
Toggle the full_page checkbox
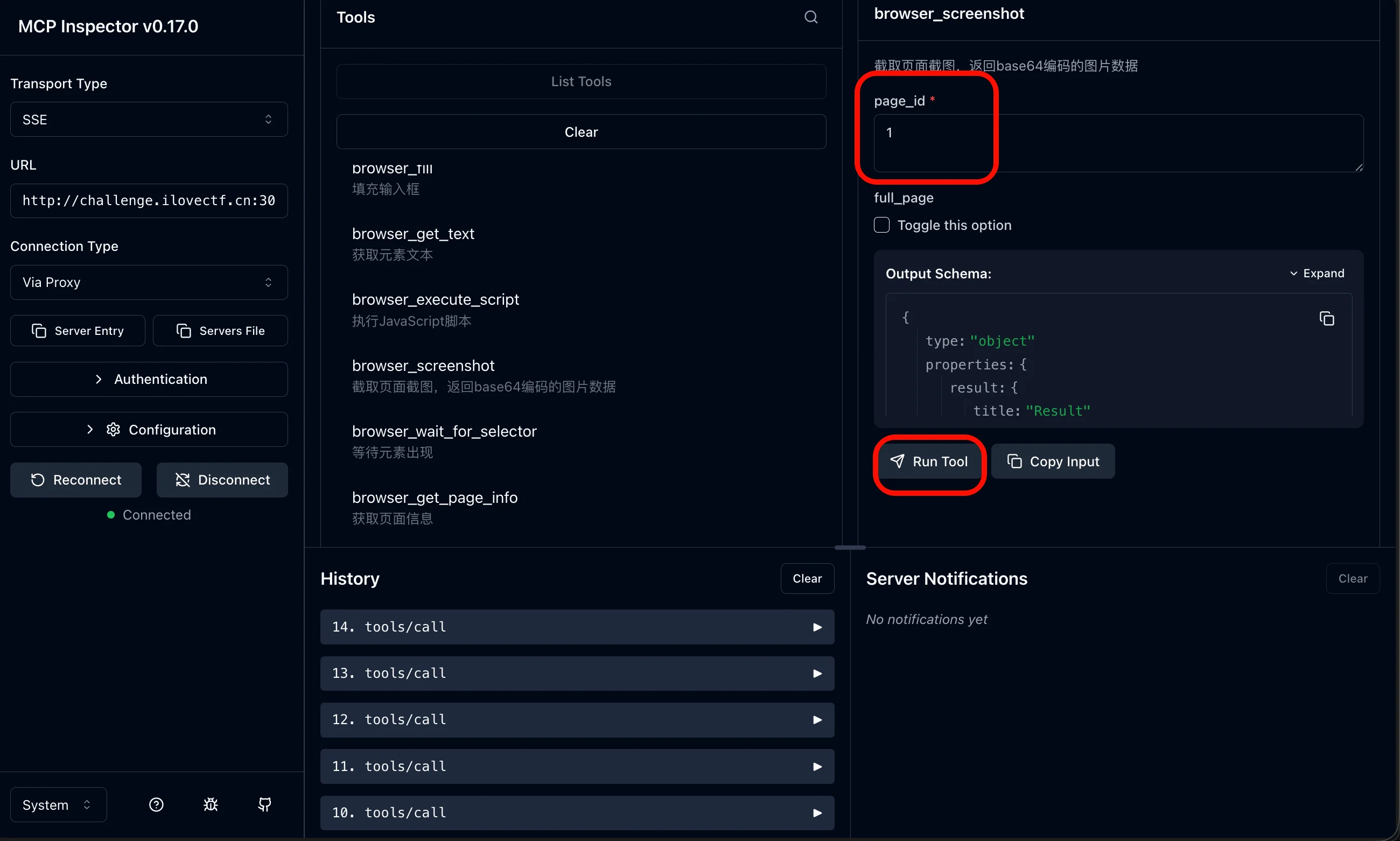click(x=881, y=225)
